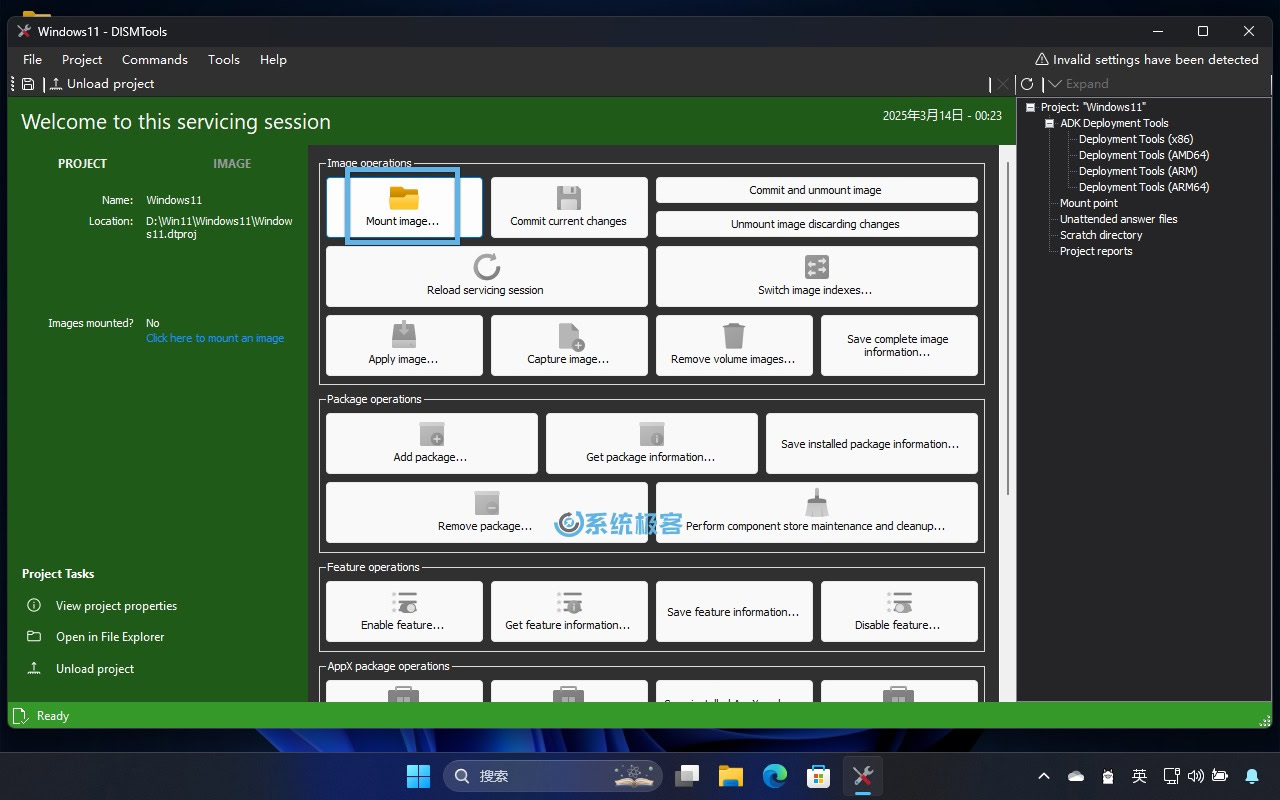Click the DISMTools taskbar icon

point(863,775)
